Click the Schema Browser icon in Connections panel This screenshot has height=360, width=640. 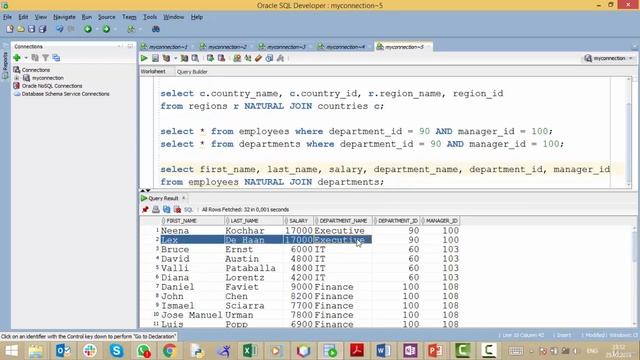point(56,58)
